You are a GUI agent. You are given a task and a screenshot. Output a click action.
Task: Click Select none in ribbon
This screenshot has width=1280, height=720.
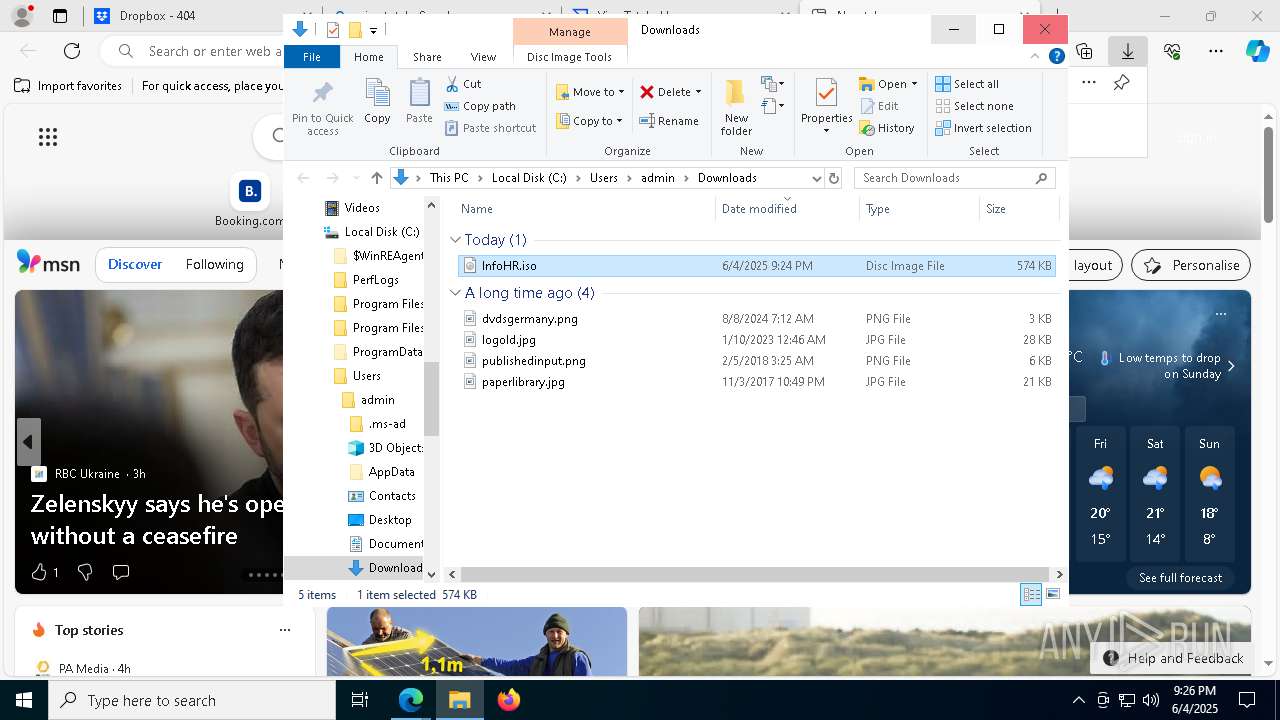tap(974, 106)
